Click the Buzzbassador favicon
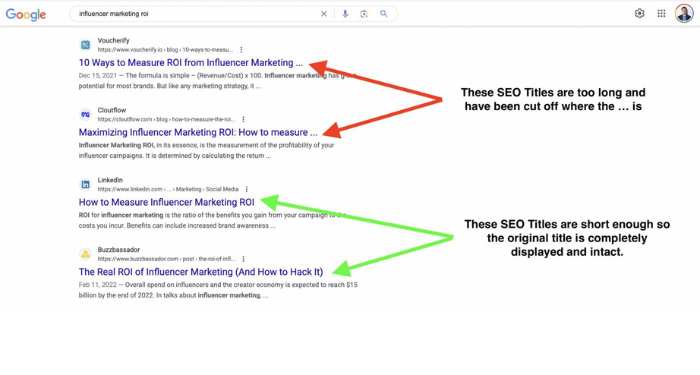The height and width of the screenshot is (375, 700). click(x=85, y=254)
